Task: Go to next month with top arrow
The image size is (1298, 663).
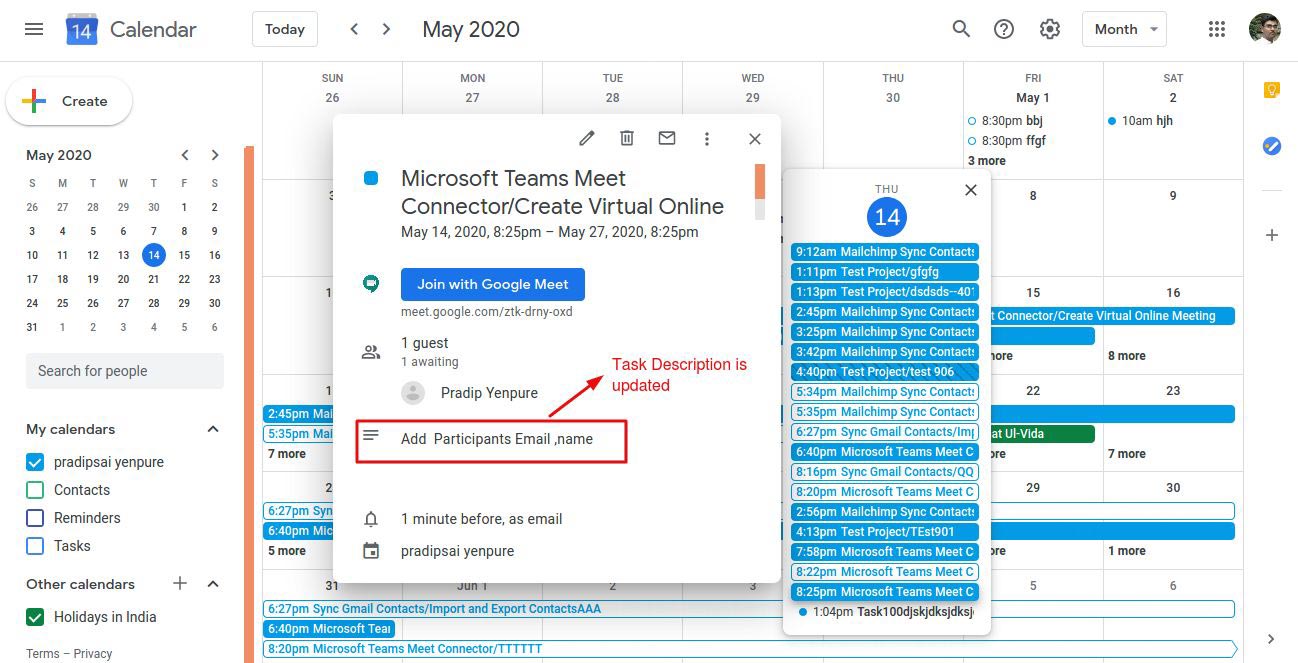Action: click(387, 29)
